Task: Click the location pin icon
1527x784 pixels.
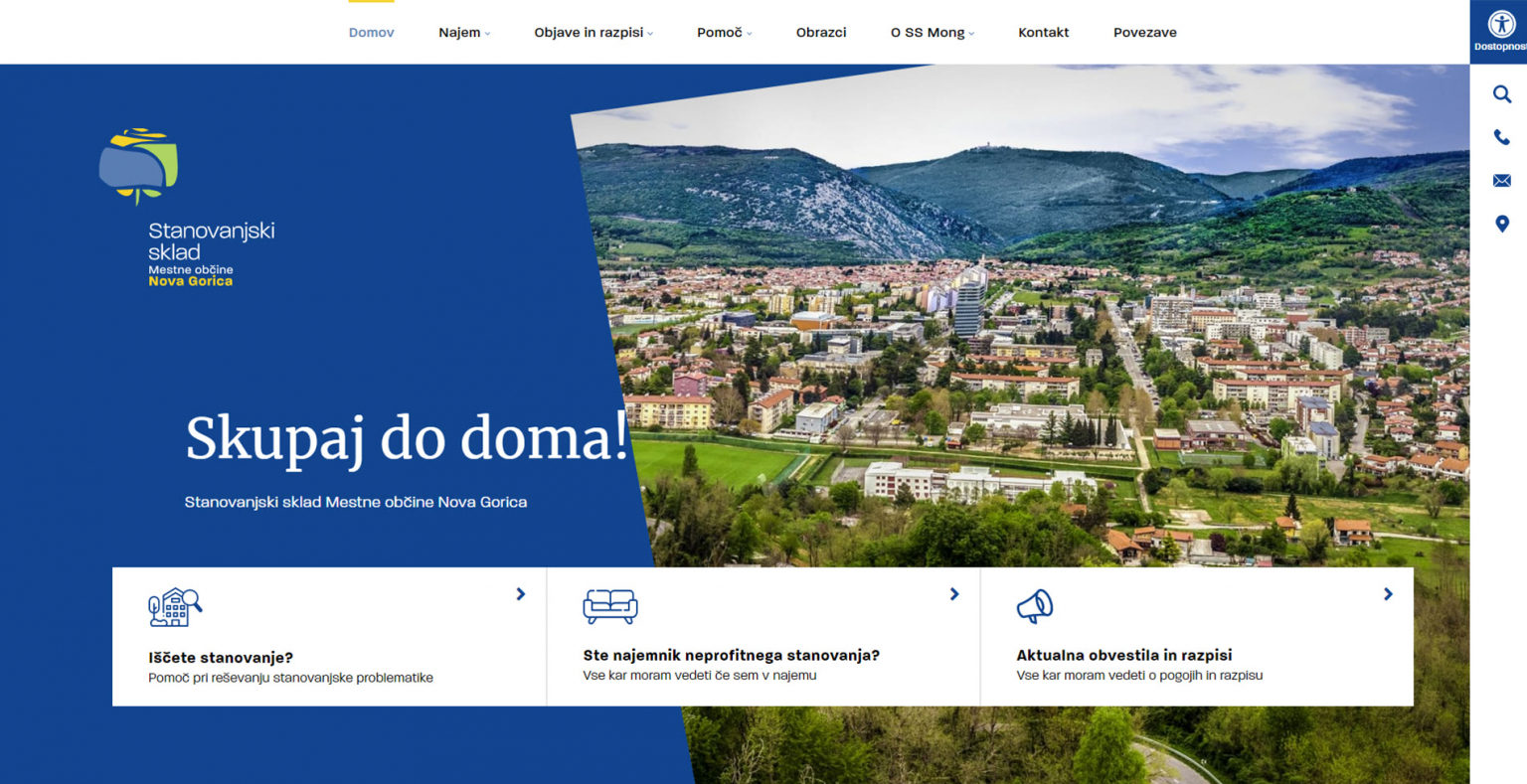Action: click(x=1501, y=224)
